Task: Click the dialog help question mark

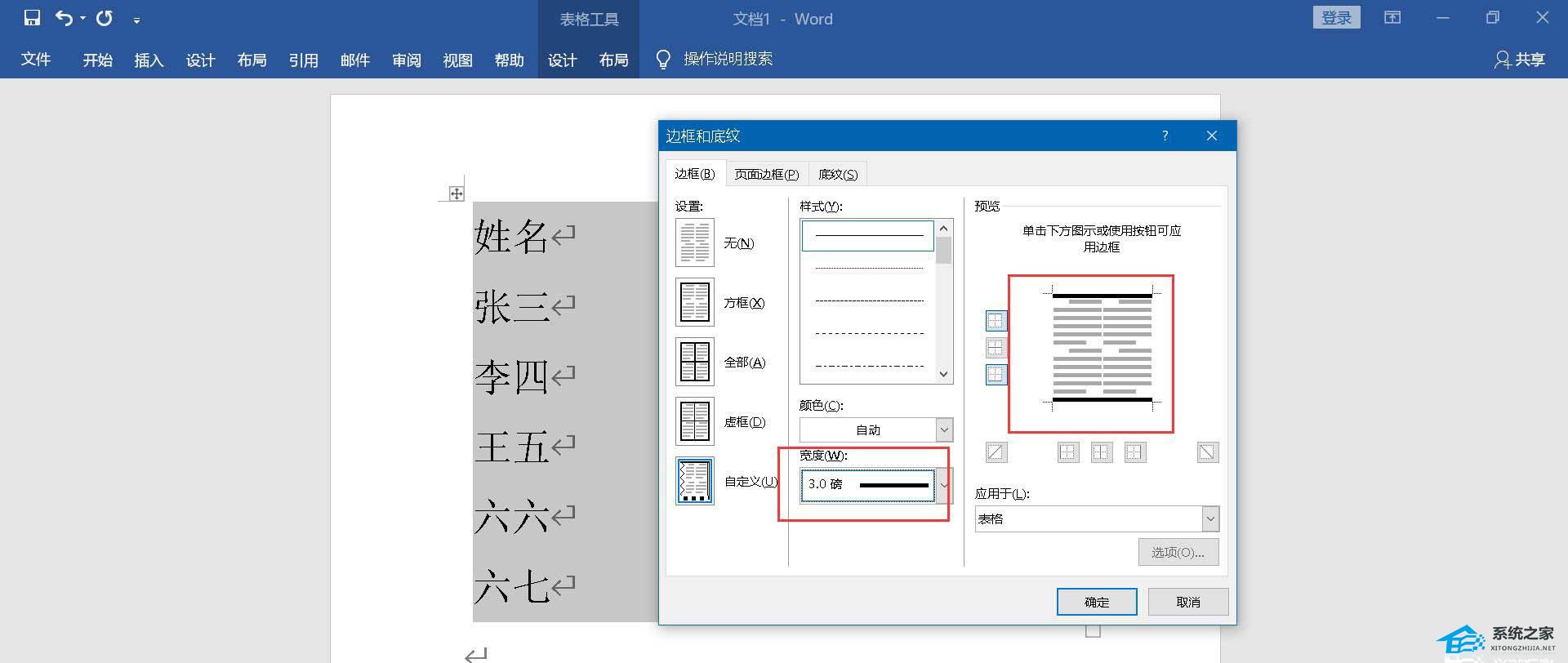Action: 1165,136
